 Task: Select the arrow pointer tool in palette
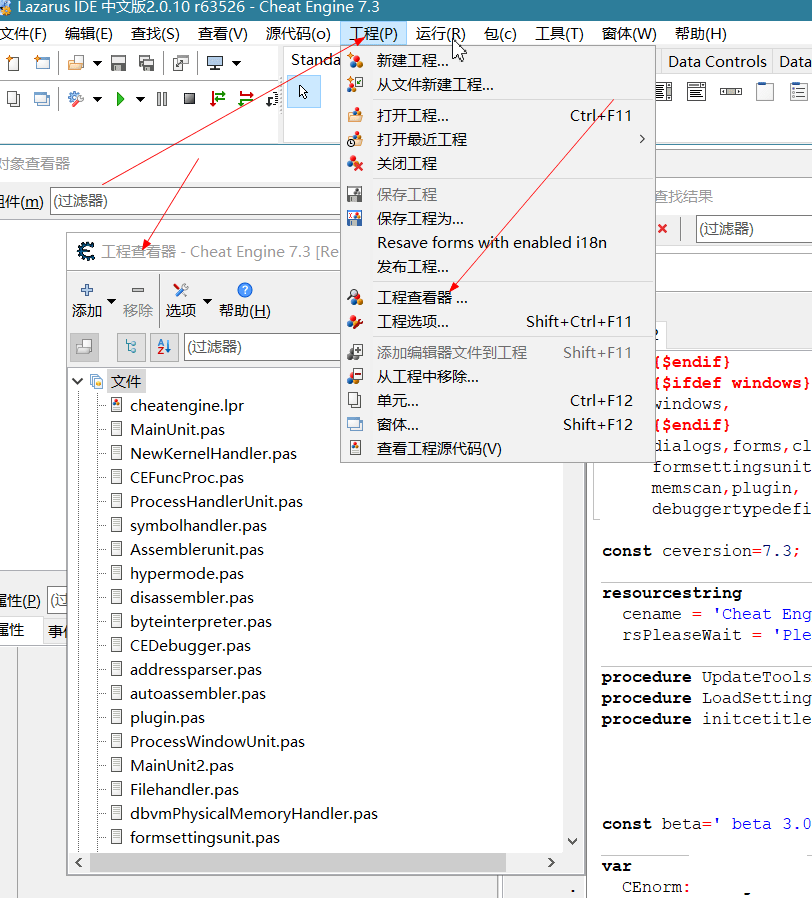click(x=303, y=92)
